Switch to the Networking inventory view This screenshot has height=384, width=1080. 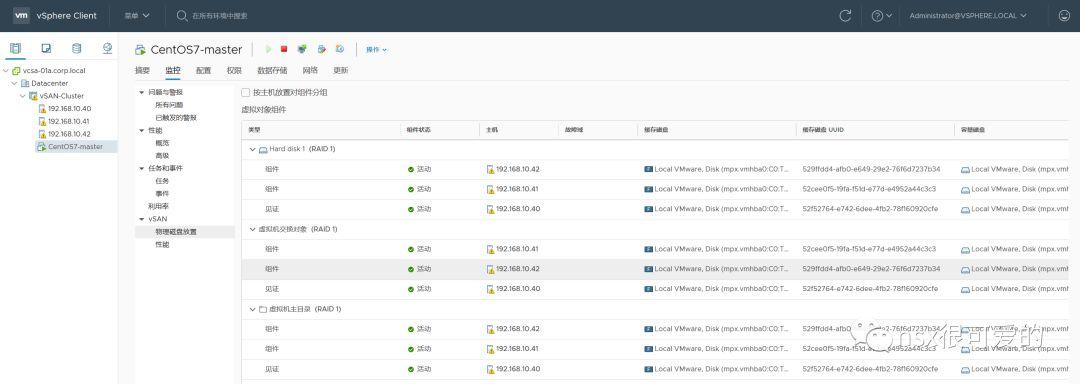(107, 48)
